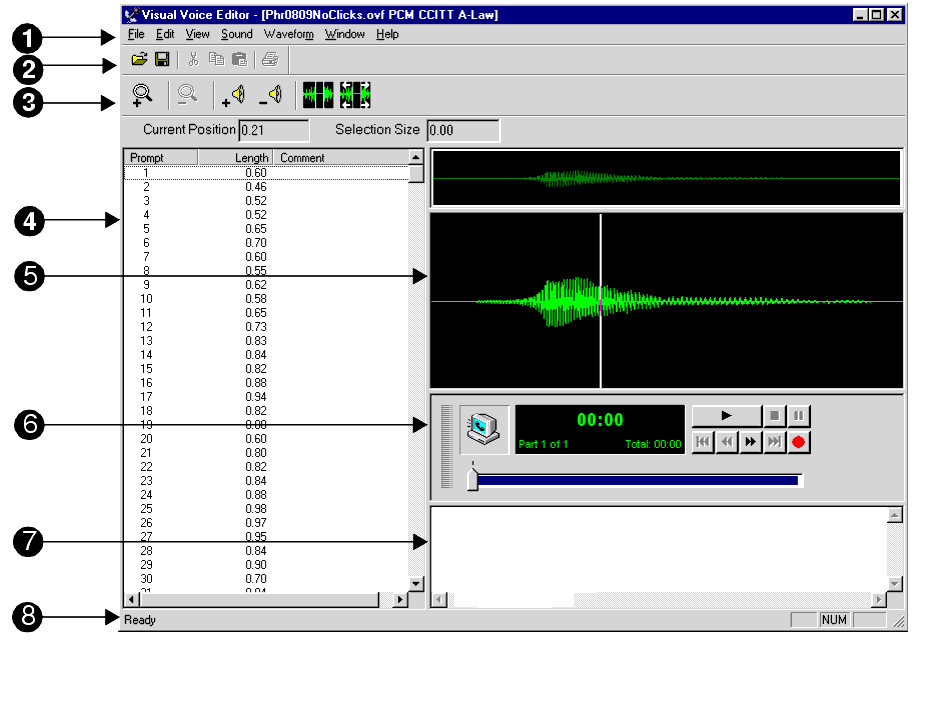Open the Help menu
Screen dimensions: 931x728
pyautogui.click(x=387, y=34)
